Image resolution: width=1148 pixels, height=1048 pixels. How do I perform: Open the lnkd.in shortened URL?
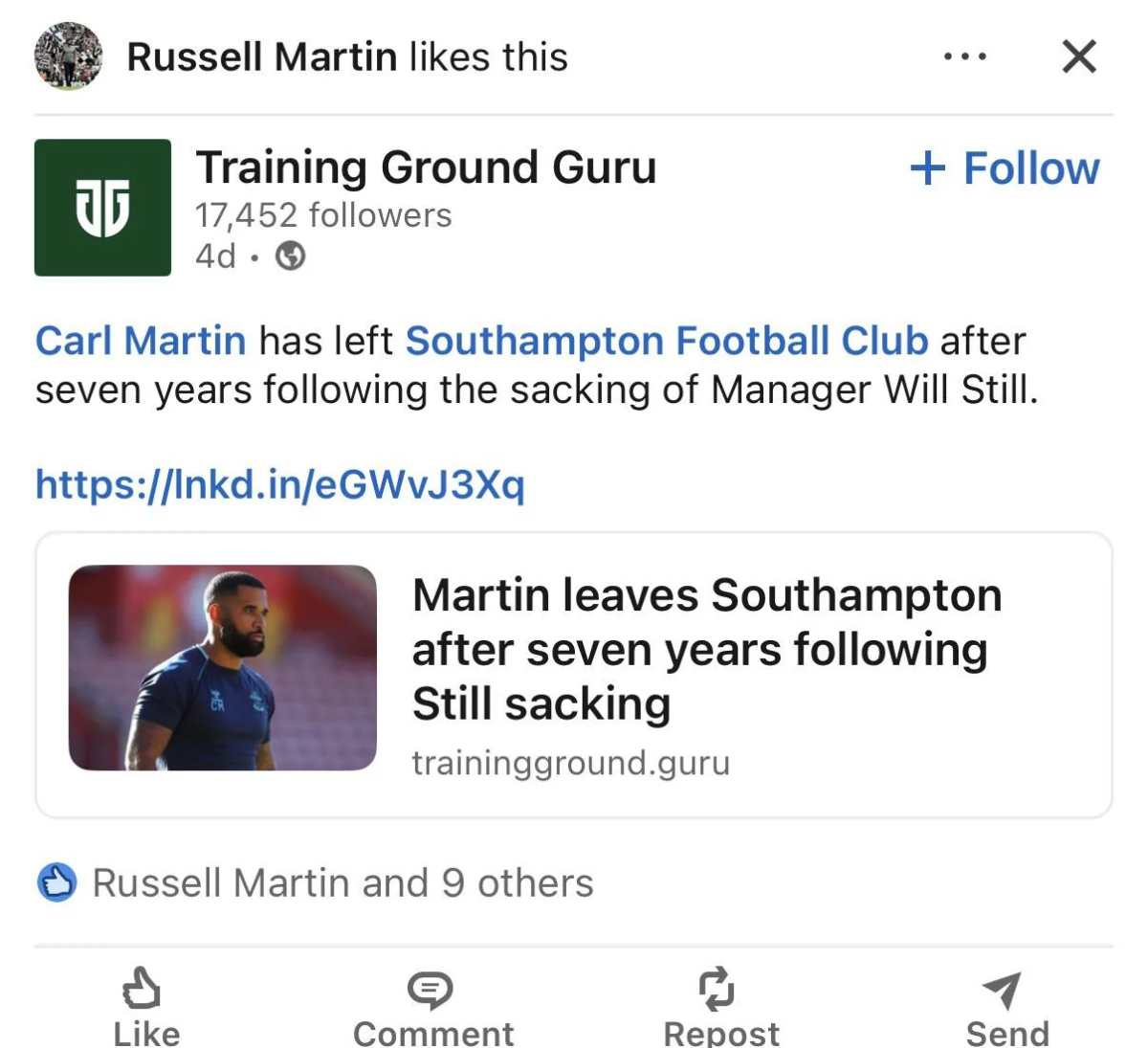click(x=280, y=484)
